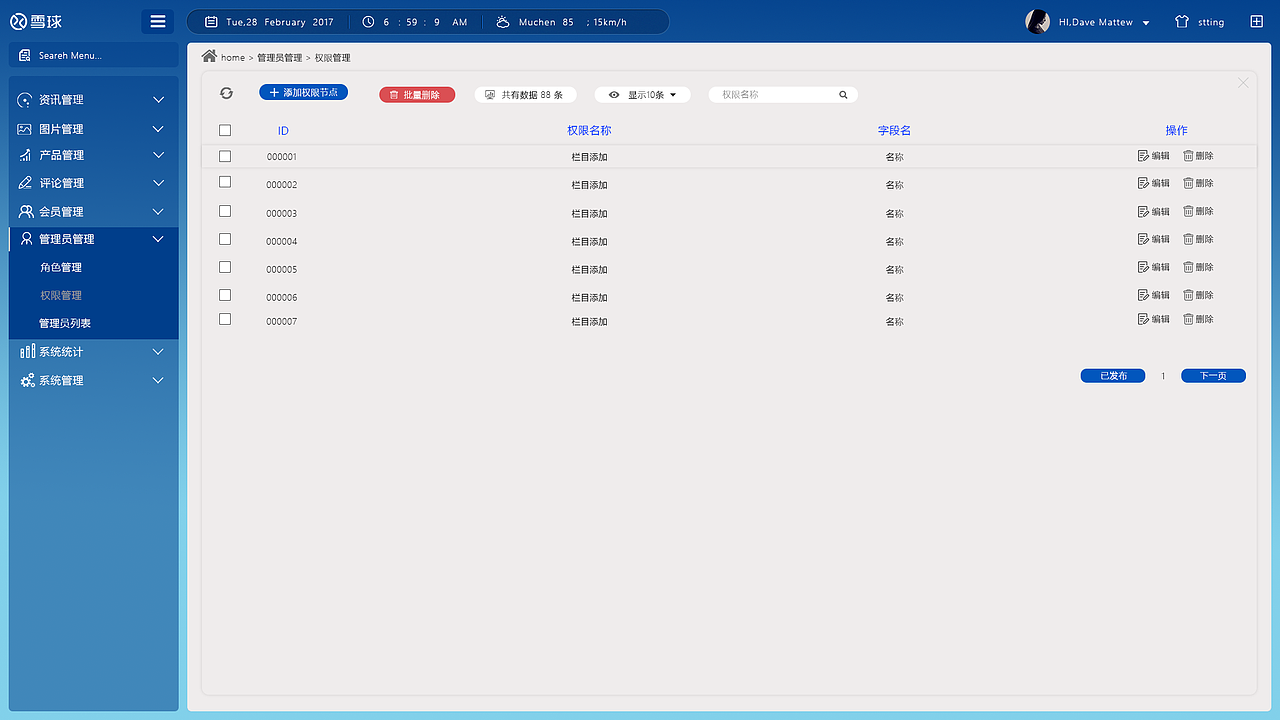Click the delete trash icon for row 000004
Image resolution: width=1280 pixels, height=720 pixels.
point(1188,240)
